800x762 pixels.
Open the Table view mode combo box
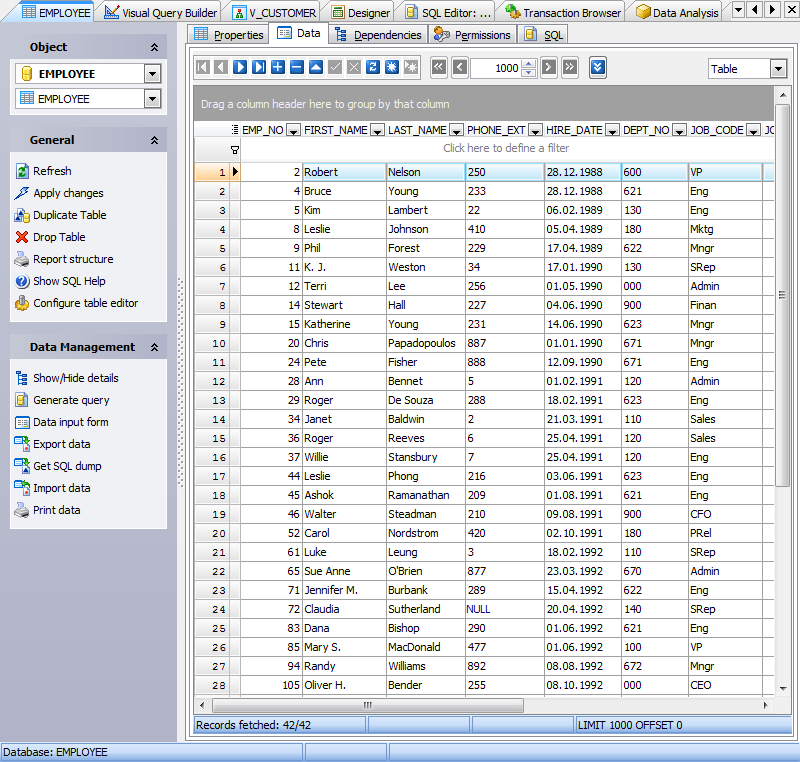746,68
